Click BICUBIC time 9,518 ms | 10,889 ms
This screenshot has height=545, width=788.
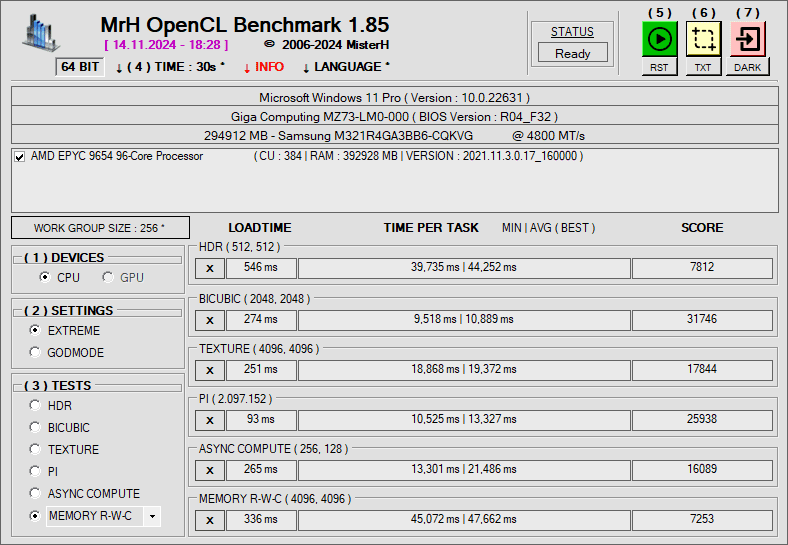pos(464,320)
